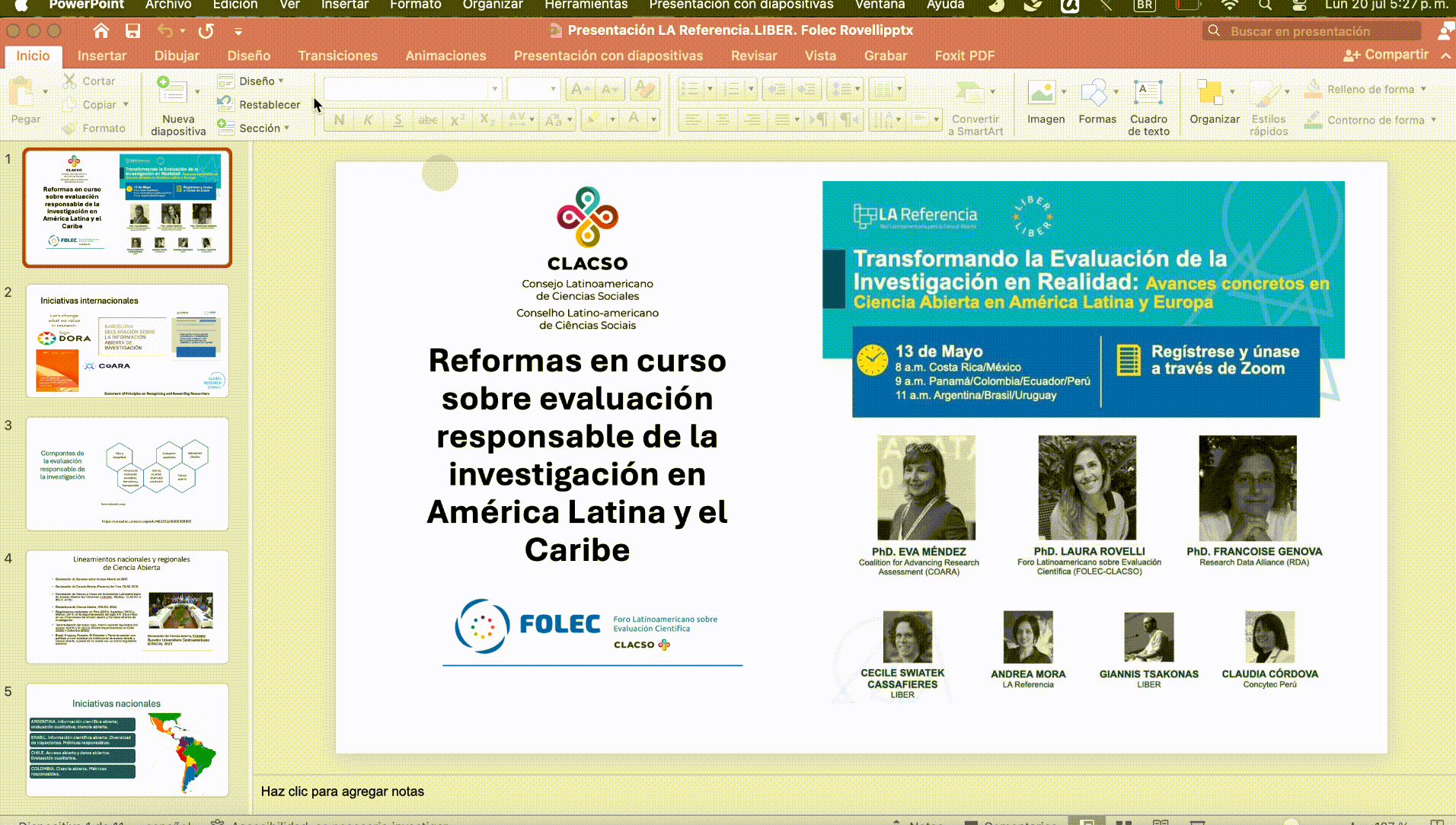Toggle strikethrough abc formatting
1456x825 pixels.
click(x=428, y=119)
